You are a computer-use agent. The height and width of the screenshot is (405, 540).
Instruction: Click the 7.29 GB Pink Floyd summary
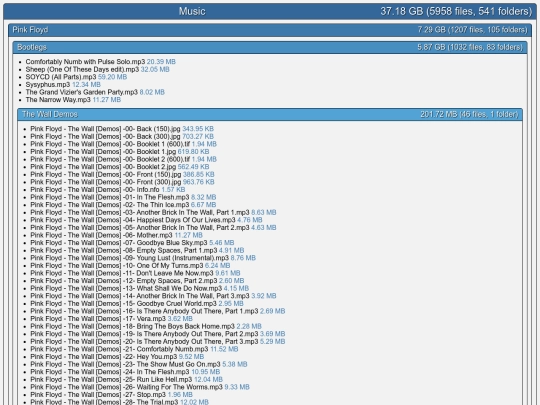tap(472, 30)
